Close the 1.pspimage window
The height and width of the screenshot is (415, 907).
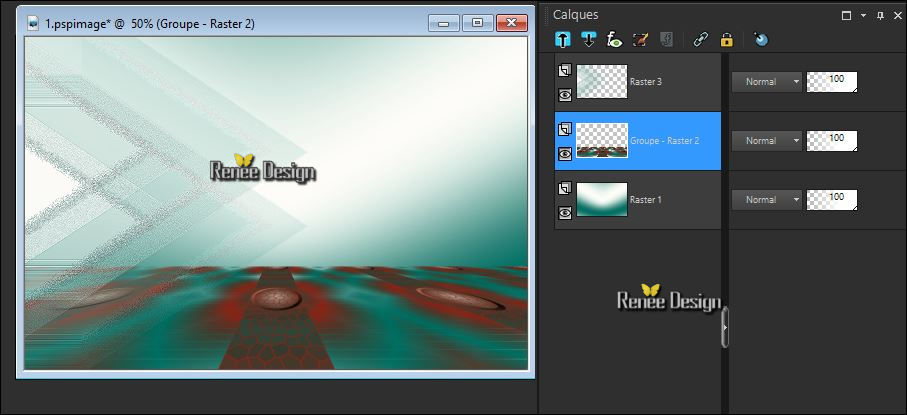tap(511, 23)
